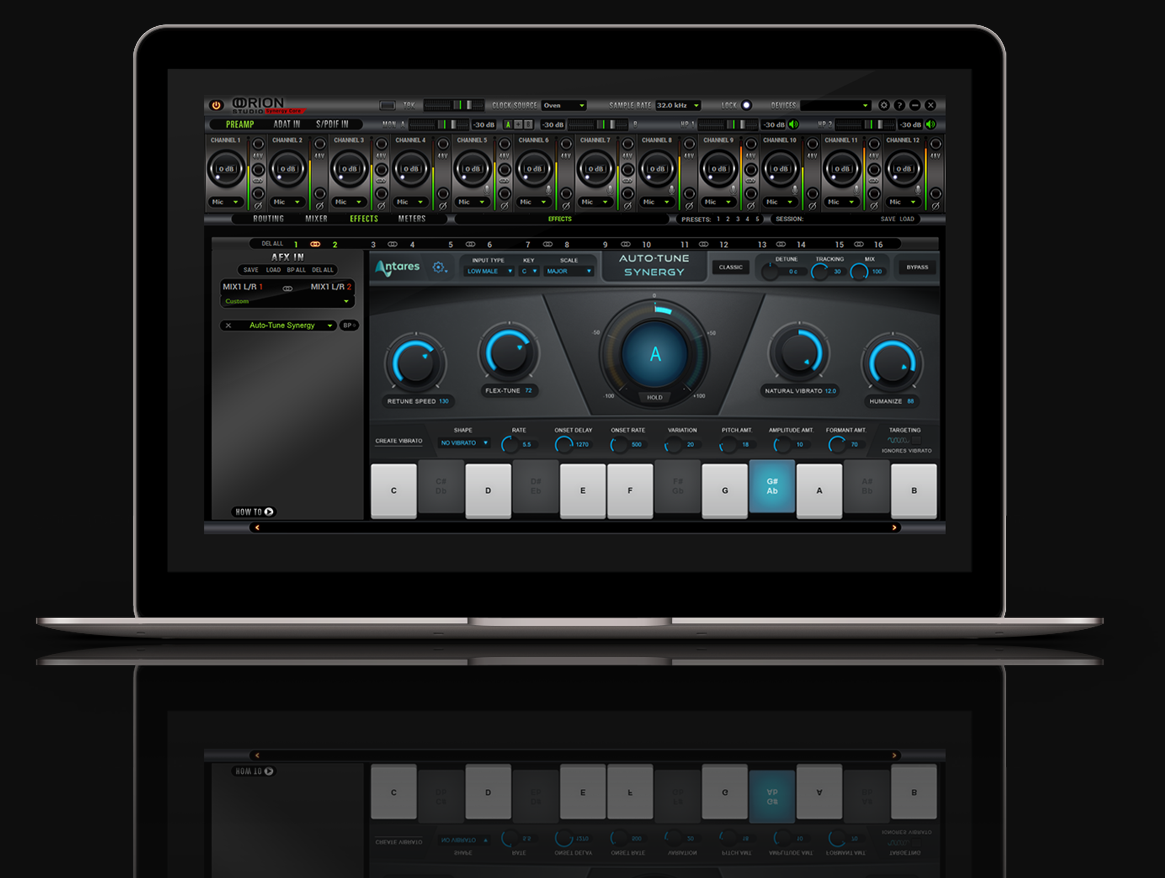Open the ROUTING tab
Image resolution: width=1165 pixels, height=878 pixels.
pos(268,218)
